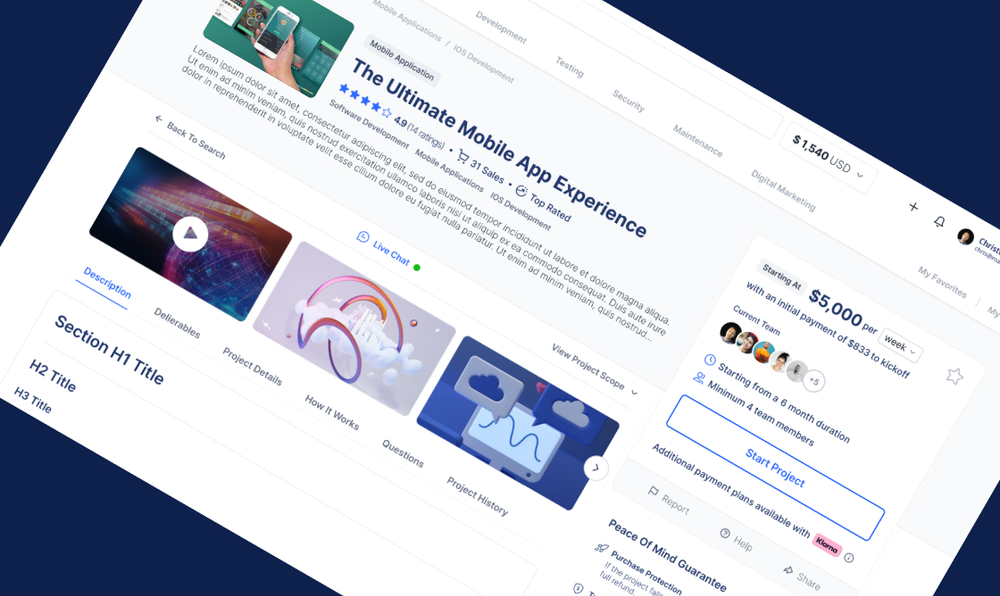
Task: Open the Digital Marketing menu item
Action: 783,190
